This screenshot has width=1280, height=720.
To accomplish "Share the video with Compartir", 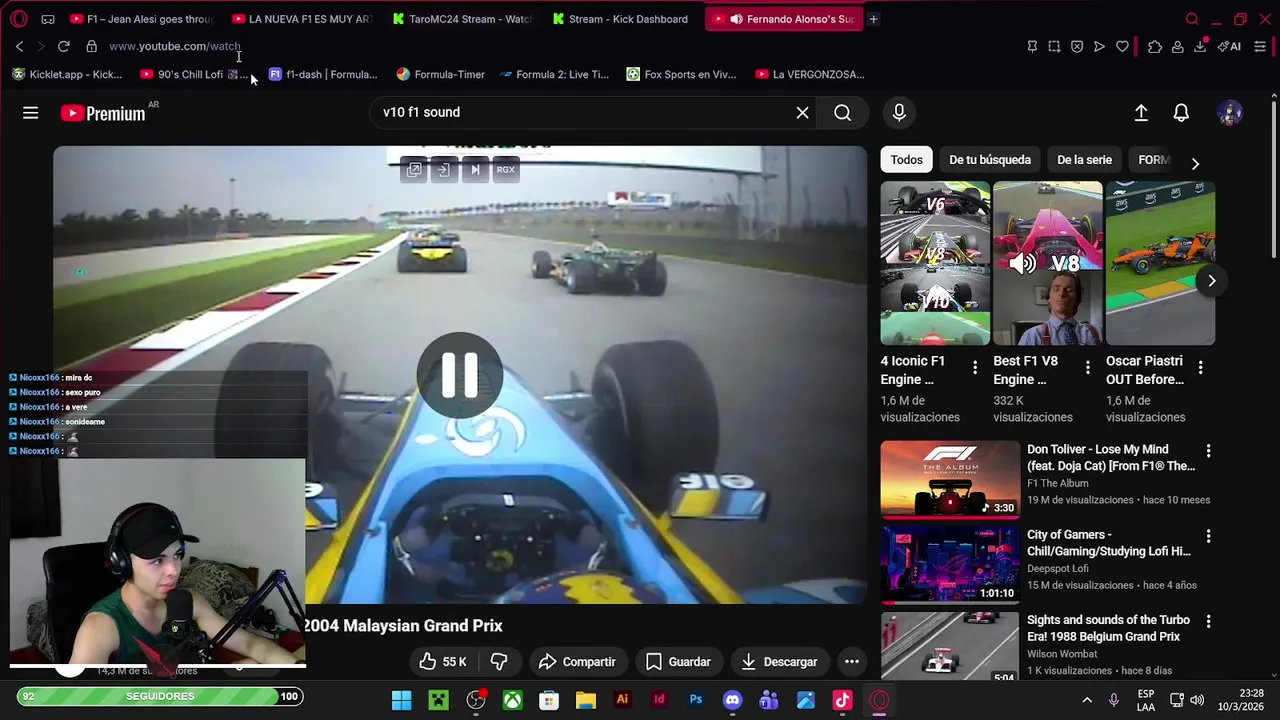I will coord(577,662).
